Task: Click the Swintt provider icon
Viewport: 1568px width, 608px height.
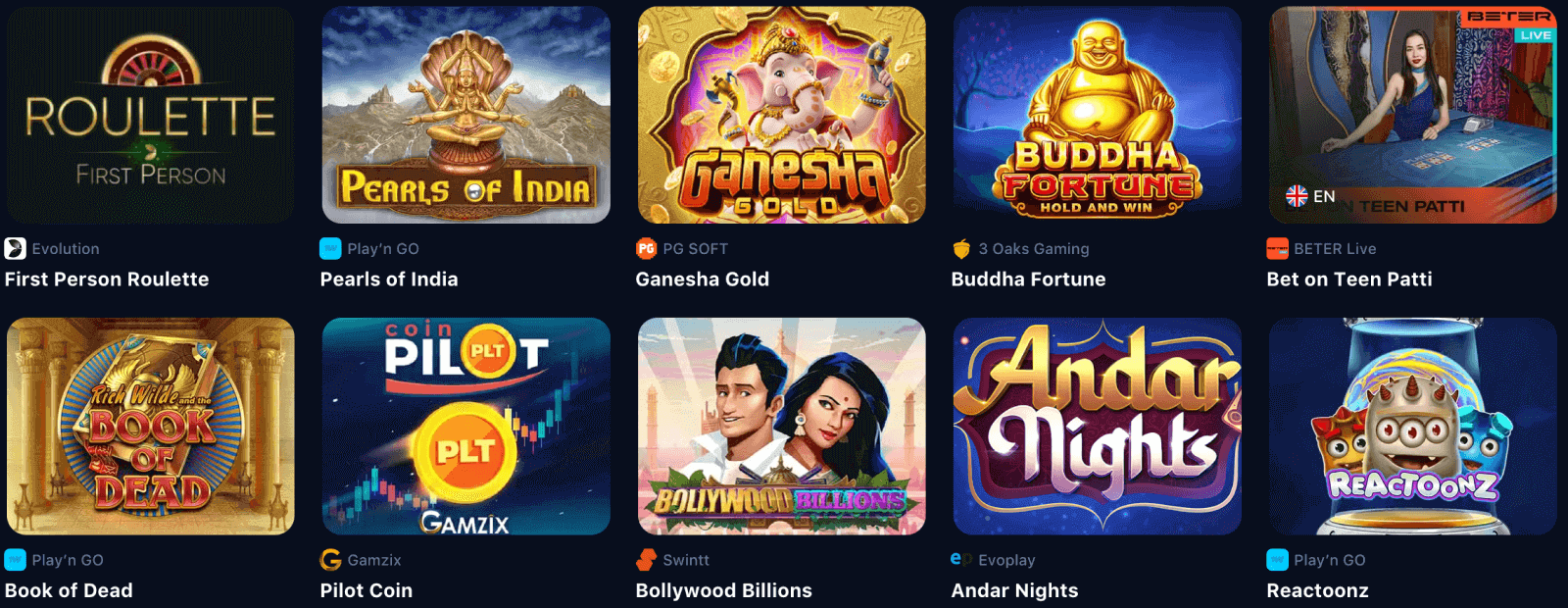Action: point(646,559)
